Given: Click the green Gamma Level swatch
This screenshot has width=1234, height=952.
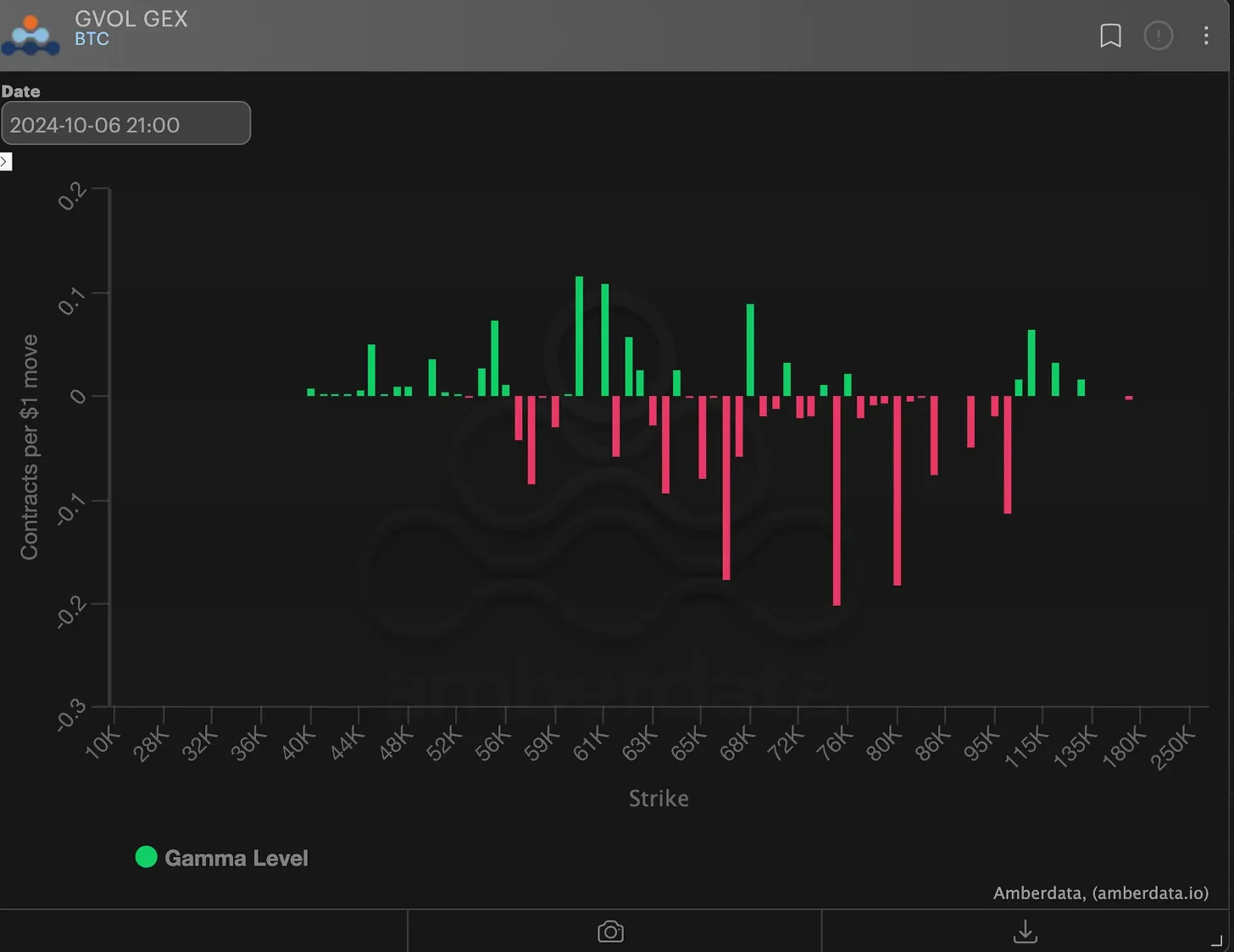Looking at the screenshot, I should 147,857.
